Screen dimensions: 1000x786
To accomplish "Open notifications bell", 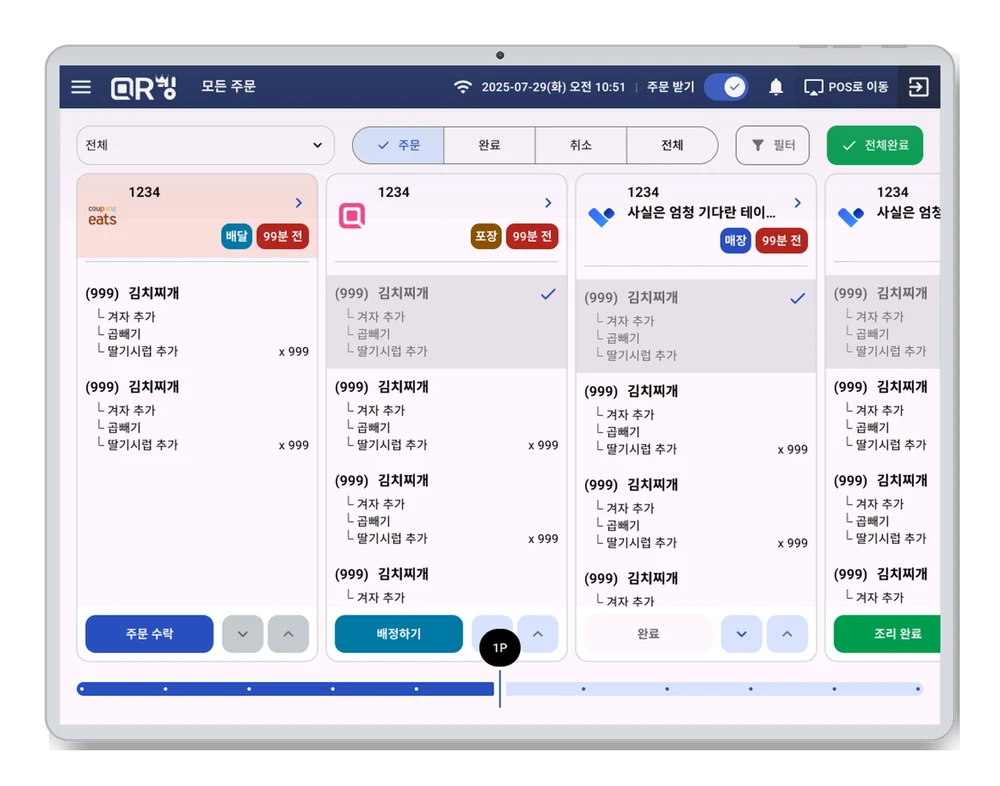I will click(776, 87).
